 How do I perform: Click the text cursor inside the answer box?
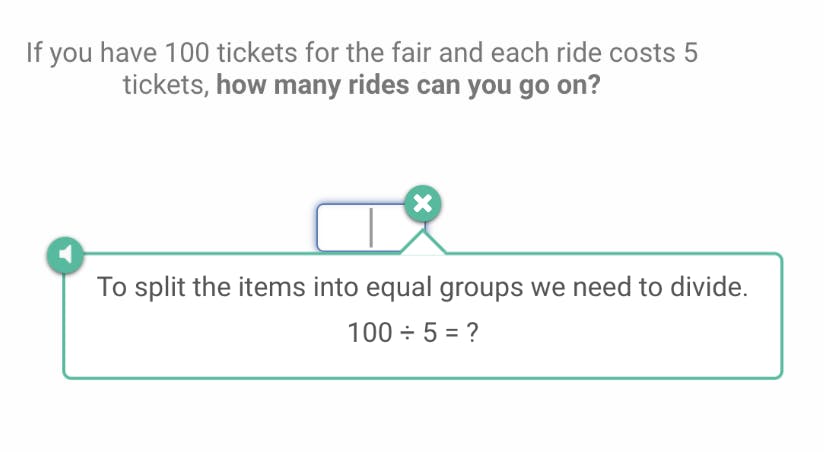pyautogui.click(x=370, y=227)
